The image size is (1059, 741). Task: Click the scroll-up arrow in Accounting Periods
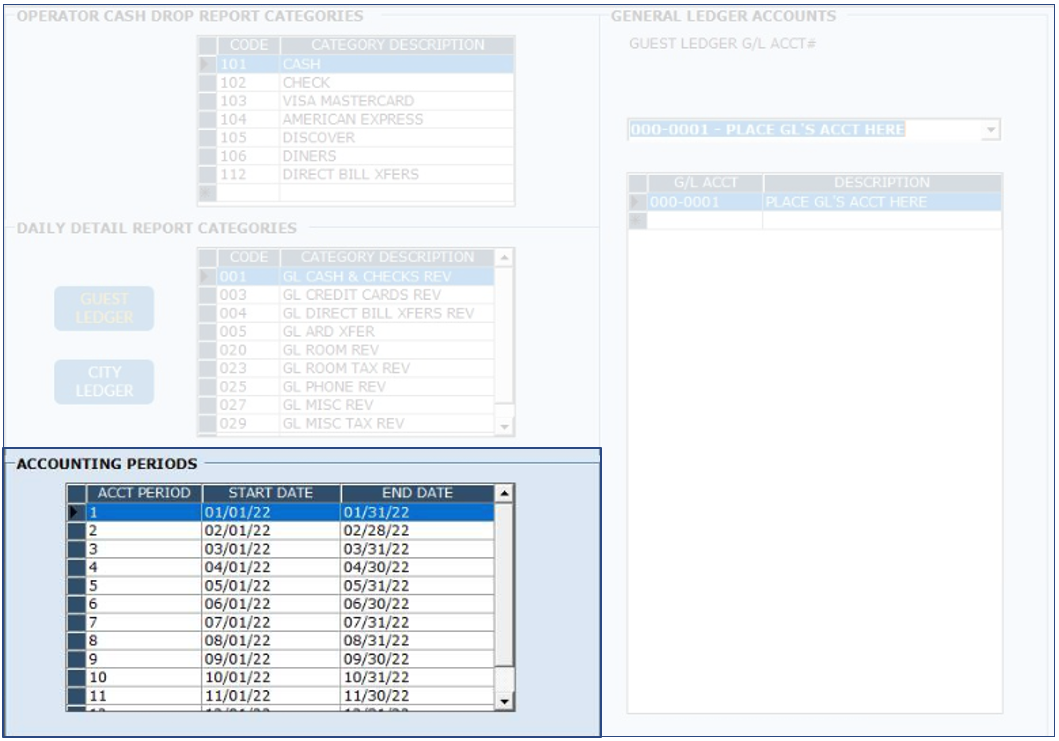point(504,493)
